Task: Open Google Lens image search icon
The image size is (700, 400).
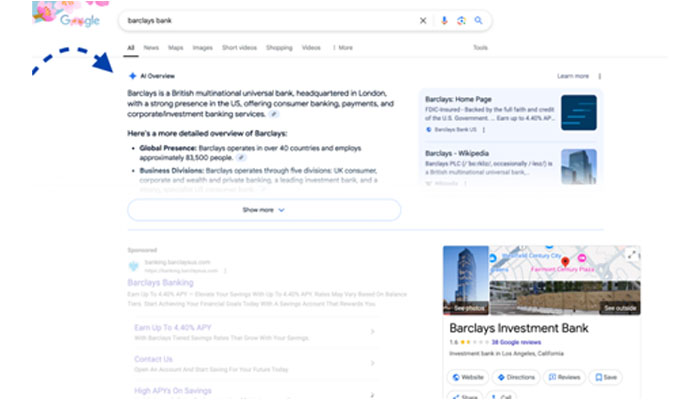Action: (461, 20)
